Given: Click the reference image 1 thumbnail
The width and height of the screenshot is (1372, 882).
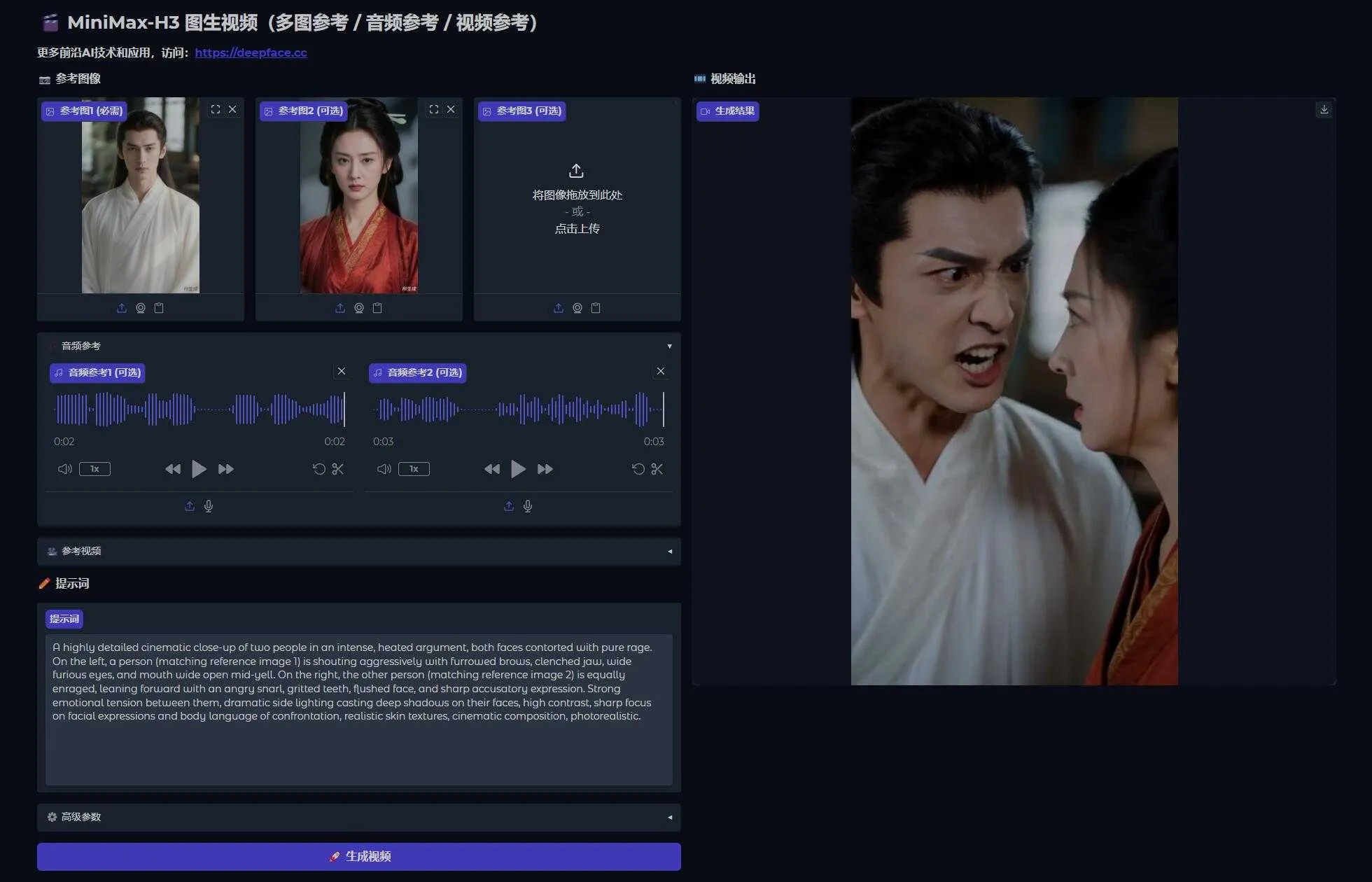Looking at the screenshot, I should 141,195.
